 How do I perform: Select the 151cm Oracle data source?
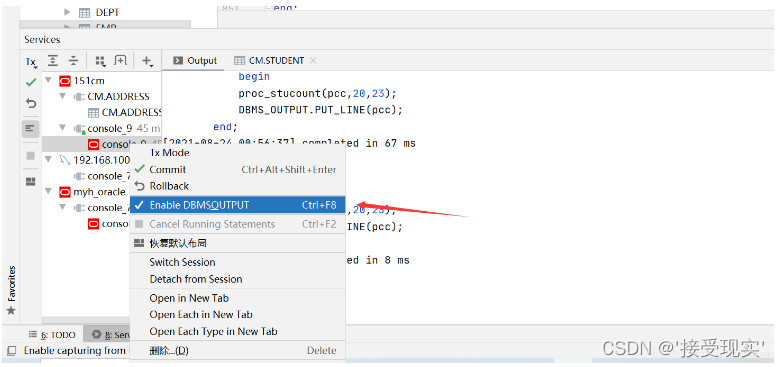click(89, 80)
